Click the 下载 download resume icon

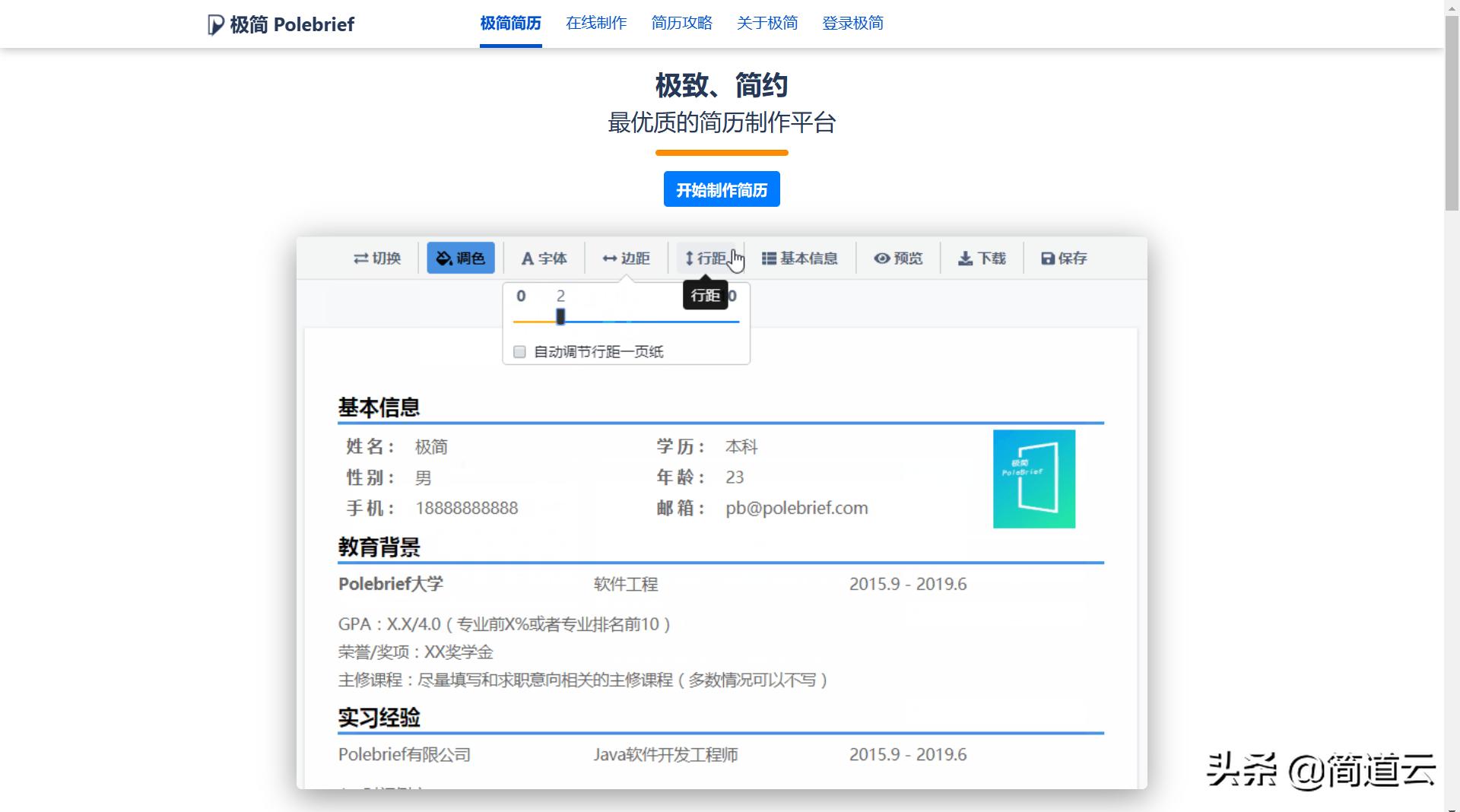[x=982, y=259]
